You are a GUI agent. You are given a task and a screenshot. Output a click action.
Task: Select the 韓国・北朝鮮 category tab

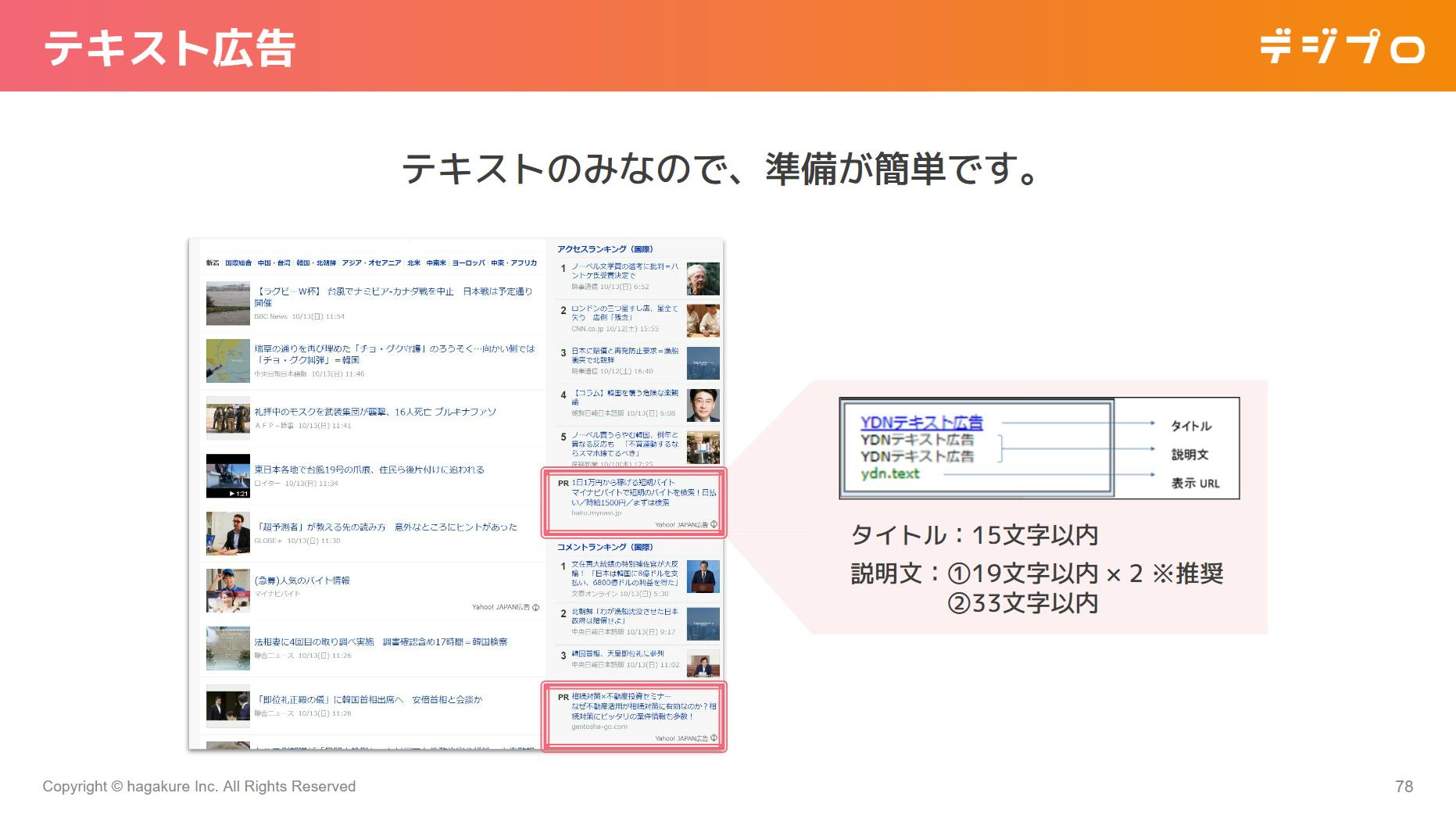coord(316,263)
